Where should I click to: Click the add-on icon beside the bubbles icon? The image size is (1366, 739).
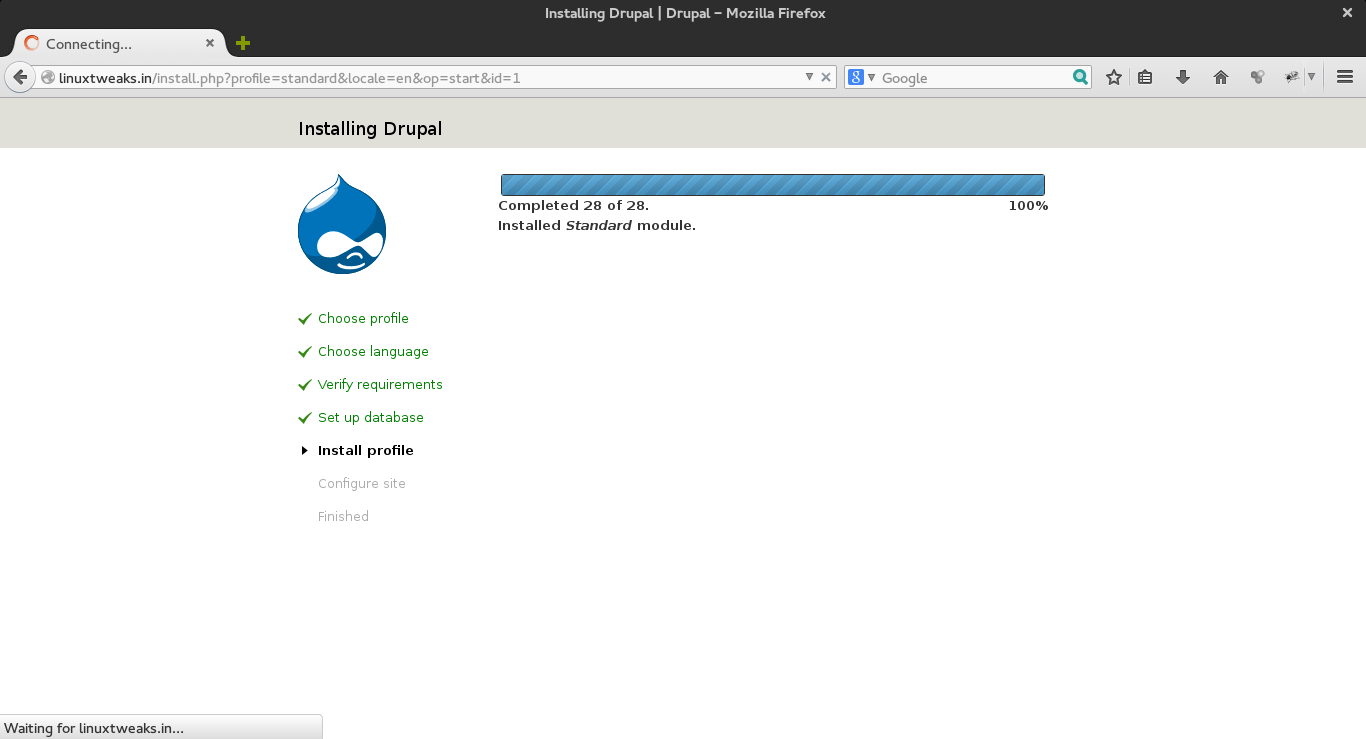tap(1291, 76)
